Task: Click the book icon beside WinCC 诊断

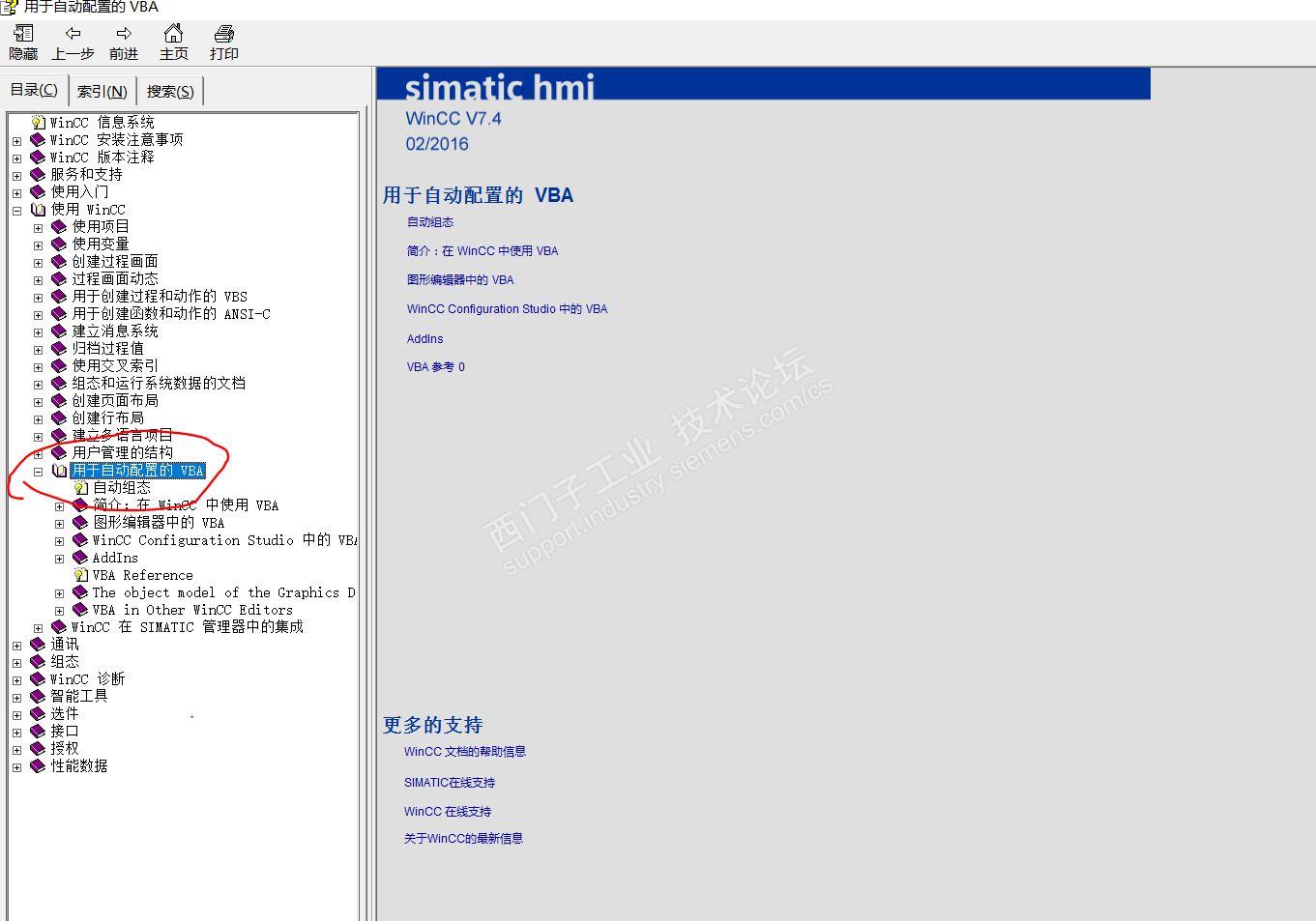Action: coord(38,679)
